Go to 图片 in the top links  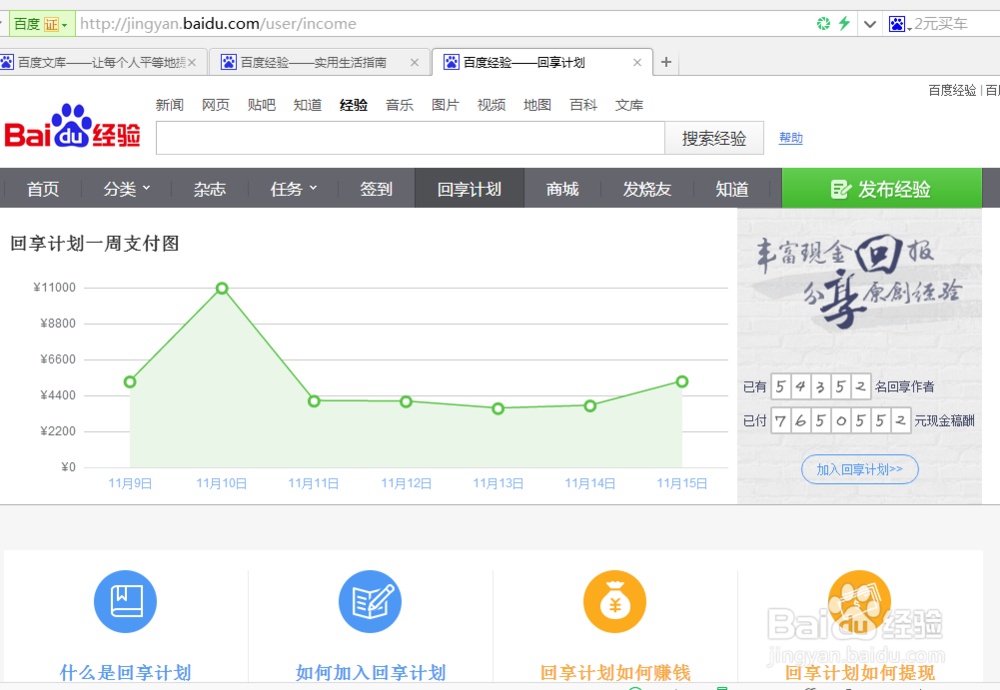point(446,105)
